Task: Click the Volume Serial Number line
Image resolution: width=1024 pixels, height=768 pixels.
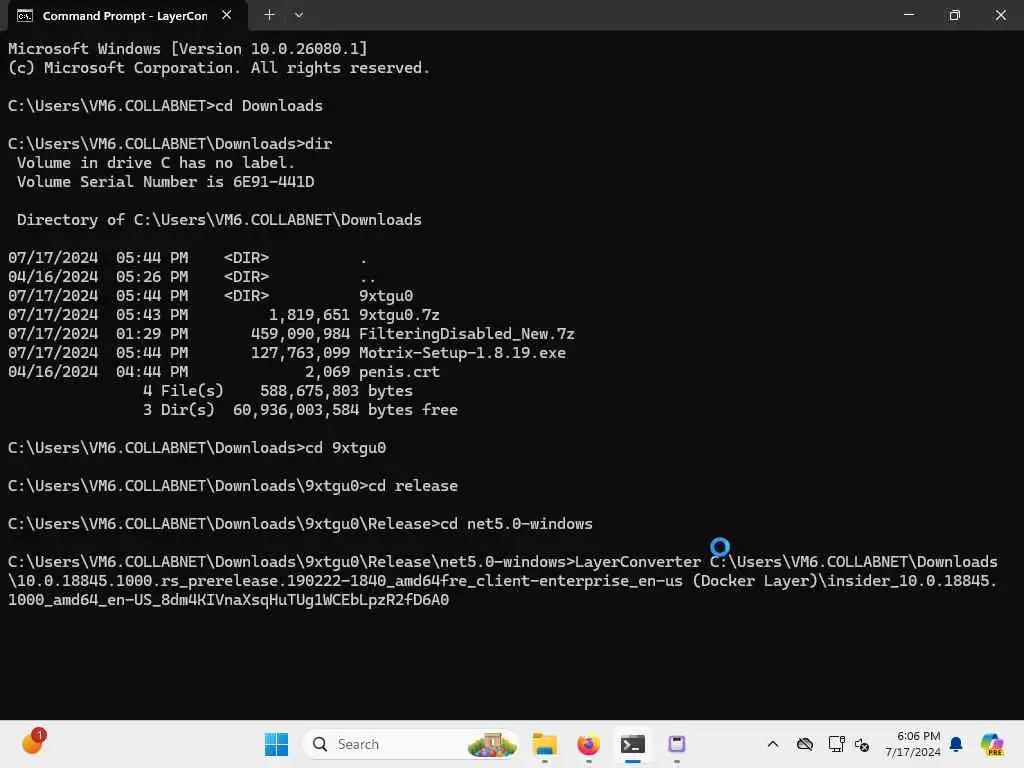Action: point(165,182)
